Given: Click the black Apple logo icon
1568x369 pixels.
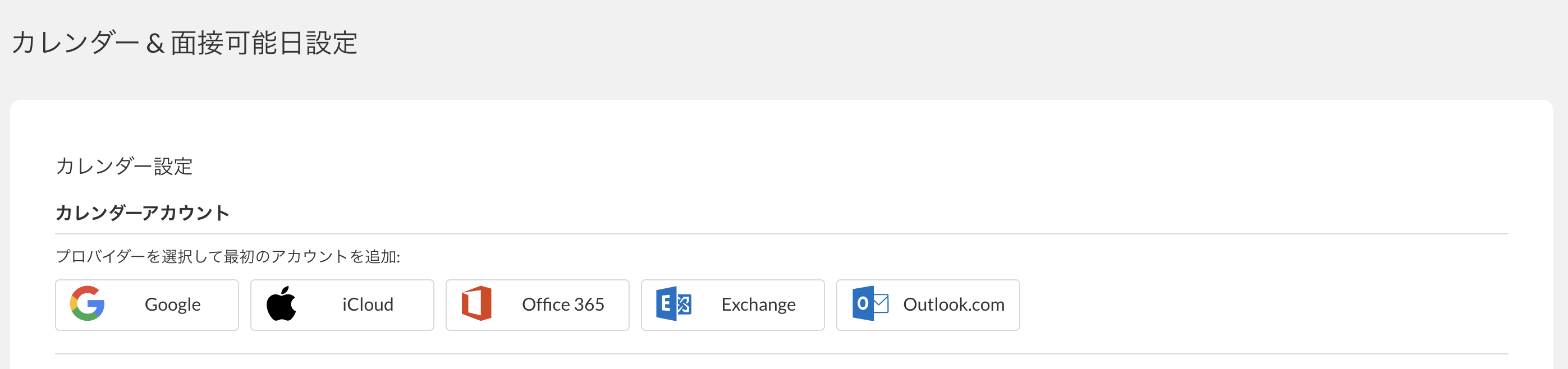Looking at the screenshot, I should click(x=281, y=303).
